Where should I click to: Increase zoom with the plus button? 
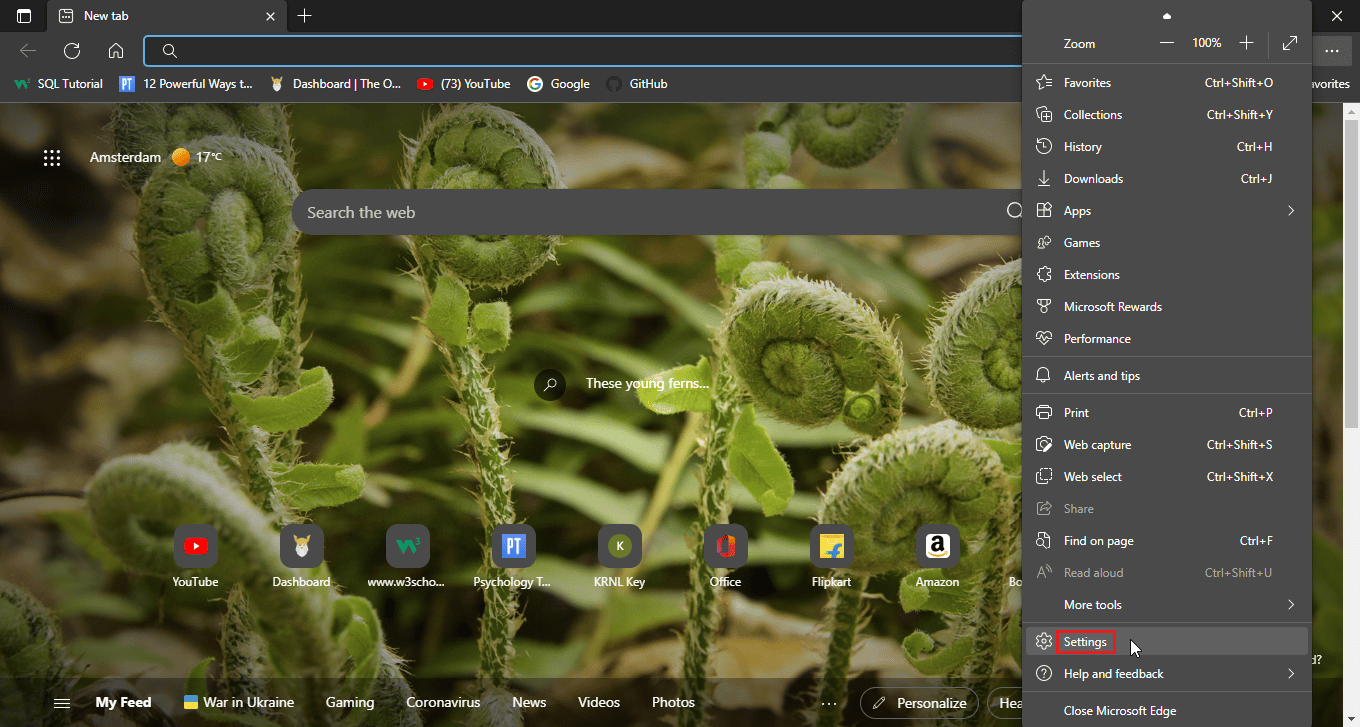click(1246, 44)
